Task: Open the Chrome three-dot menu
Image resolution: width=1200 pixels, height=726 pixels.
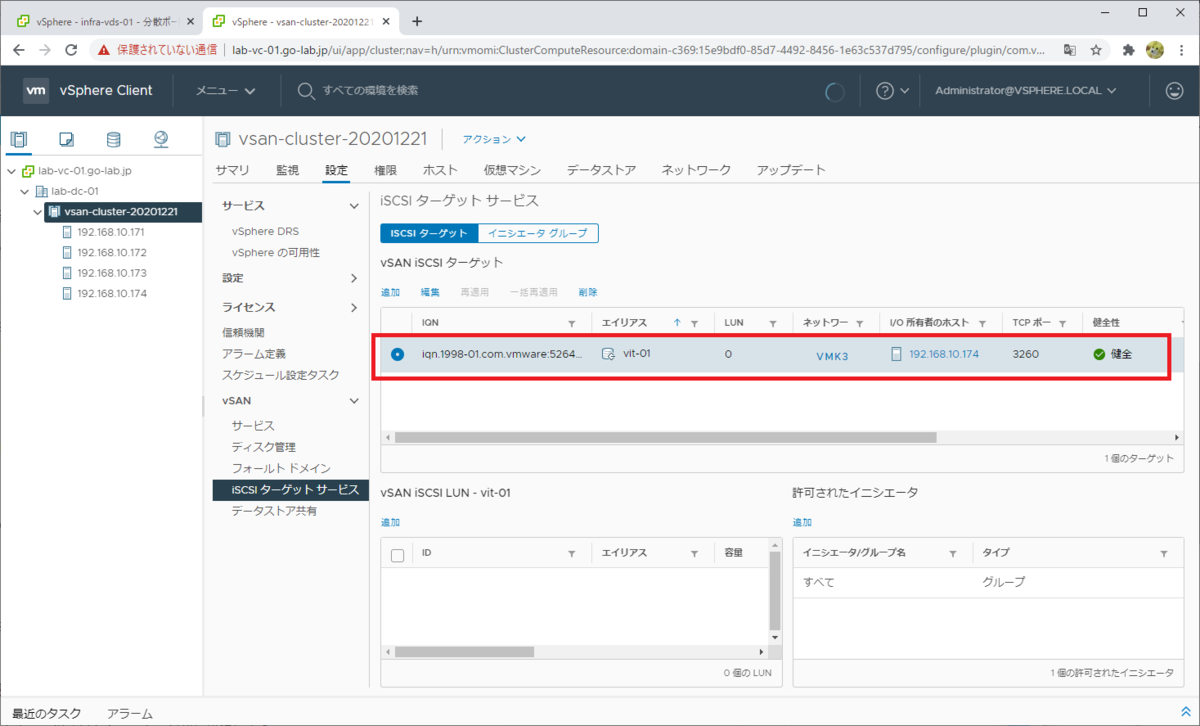Action: coord(1180,49)
